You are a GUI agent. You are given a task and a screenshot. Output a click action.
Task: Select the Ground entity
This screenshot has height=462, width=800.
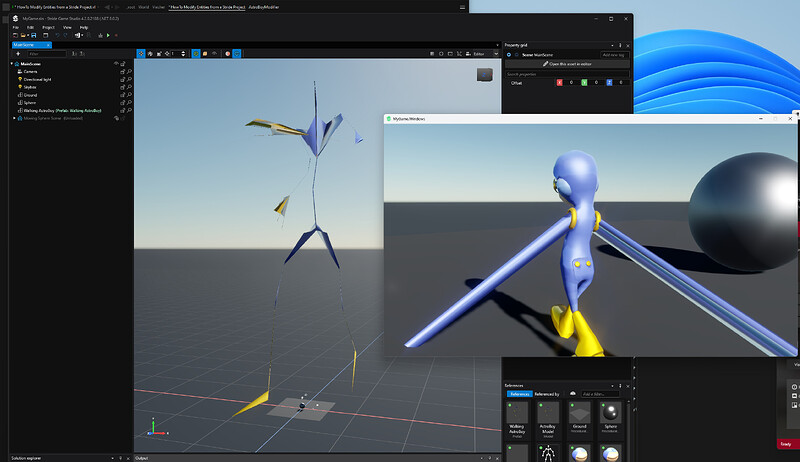tap(30, 95)
